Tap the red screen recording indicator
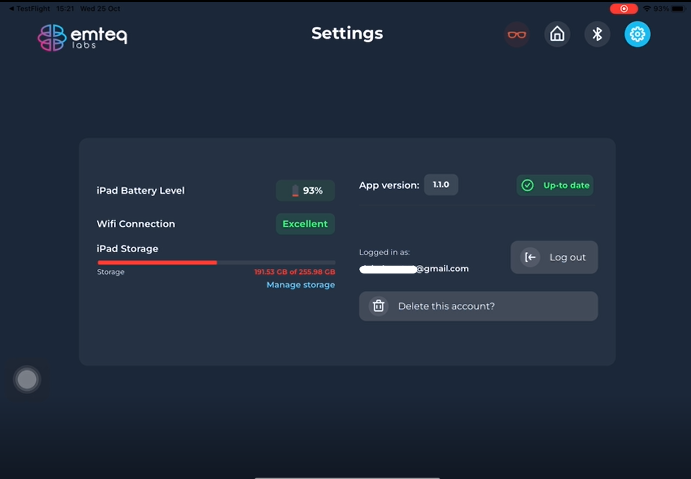 pos(624,9)
